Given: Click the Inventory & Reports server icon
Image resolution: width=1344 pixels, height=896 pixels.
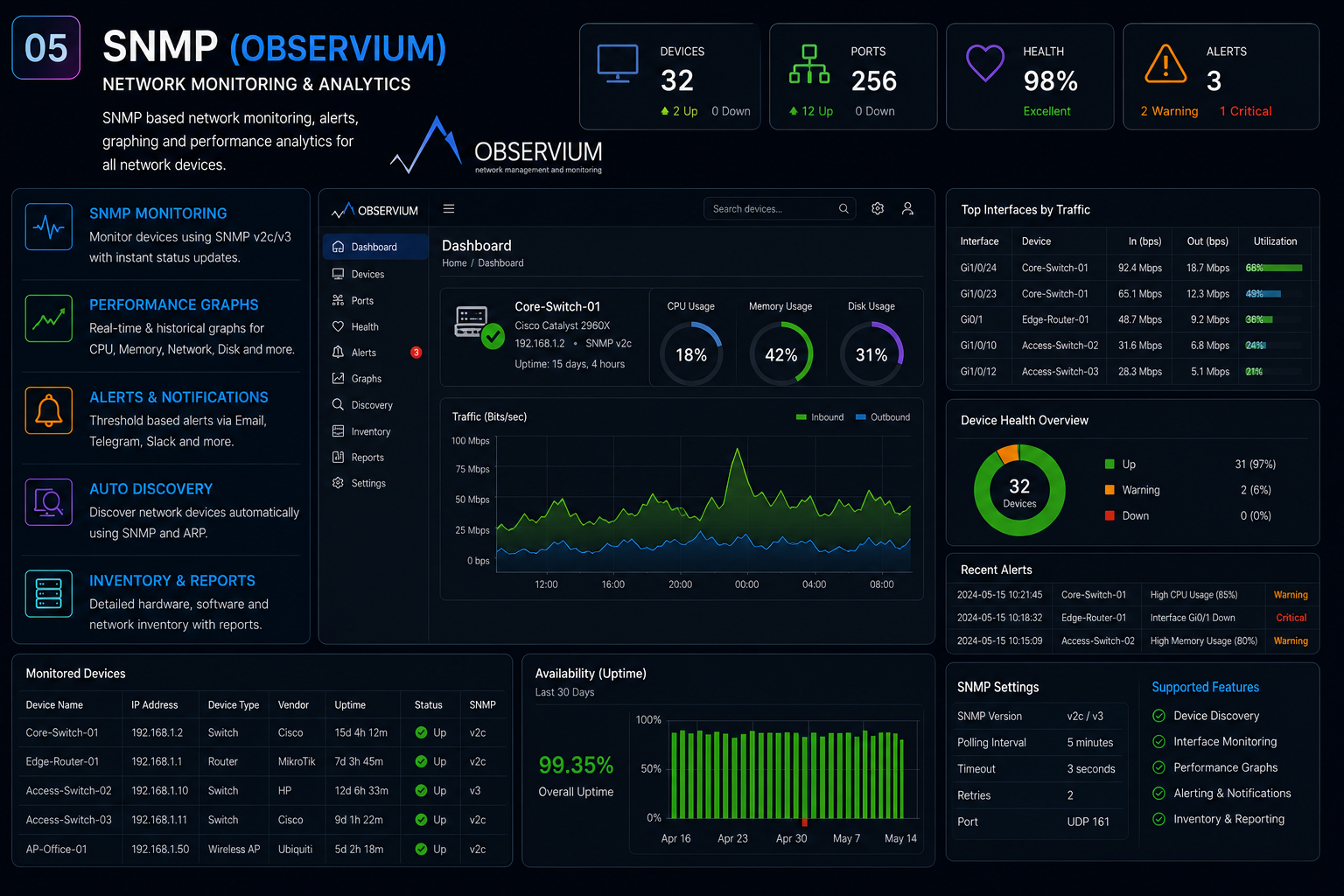Looking at the screenshot, I should (x=49, y=594).
